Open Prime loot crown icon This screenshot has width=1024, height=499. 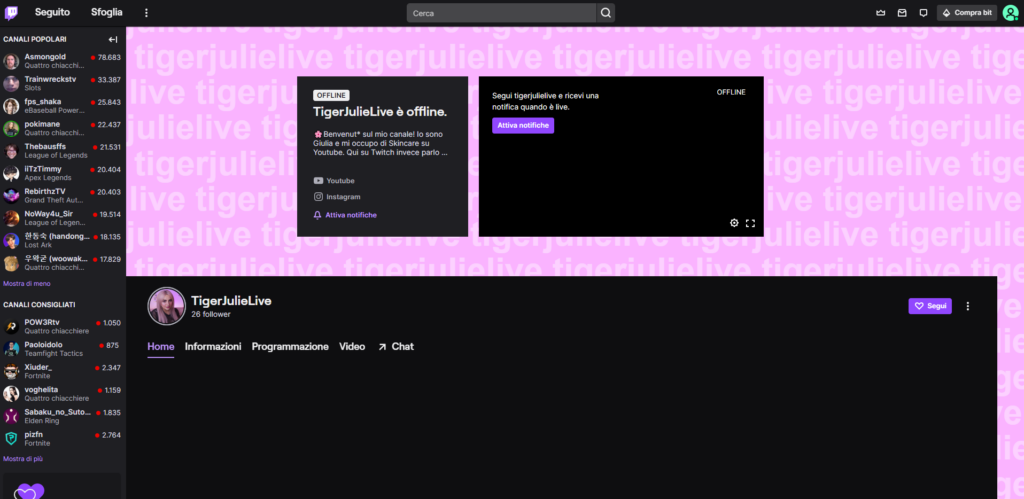pyautogui.click(x=880, y=13)
